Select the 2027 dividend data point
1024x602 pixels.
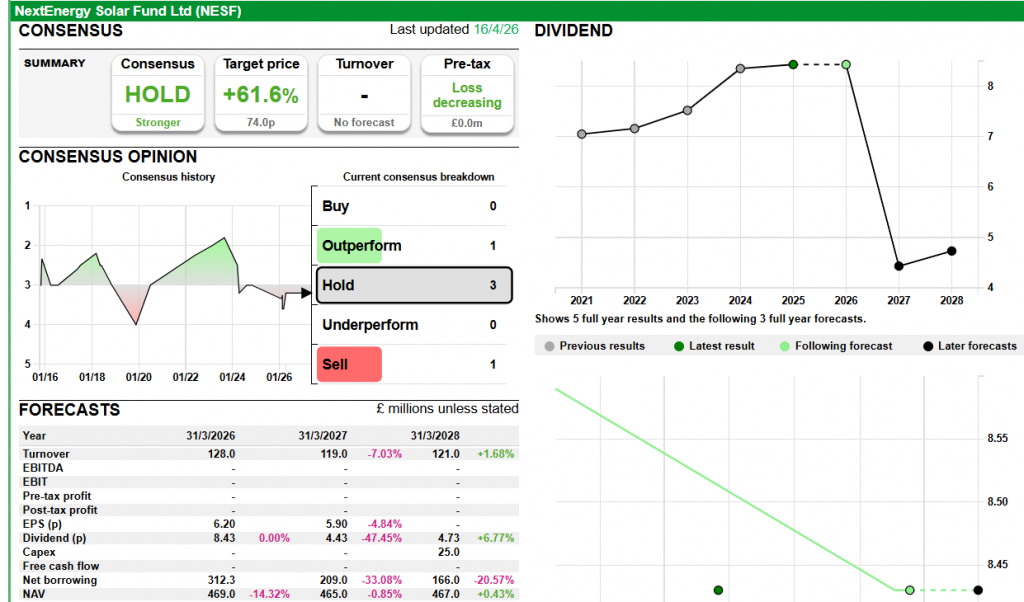coord(899,266)
